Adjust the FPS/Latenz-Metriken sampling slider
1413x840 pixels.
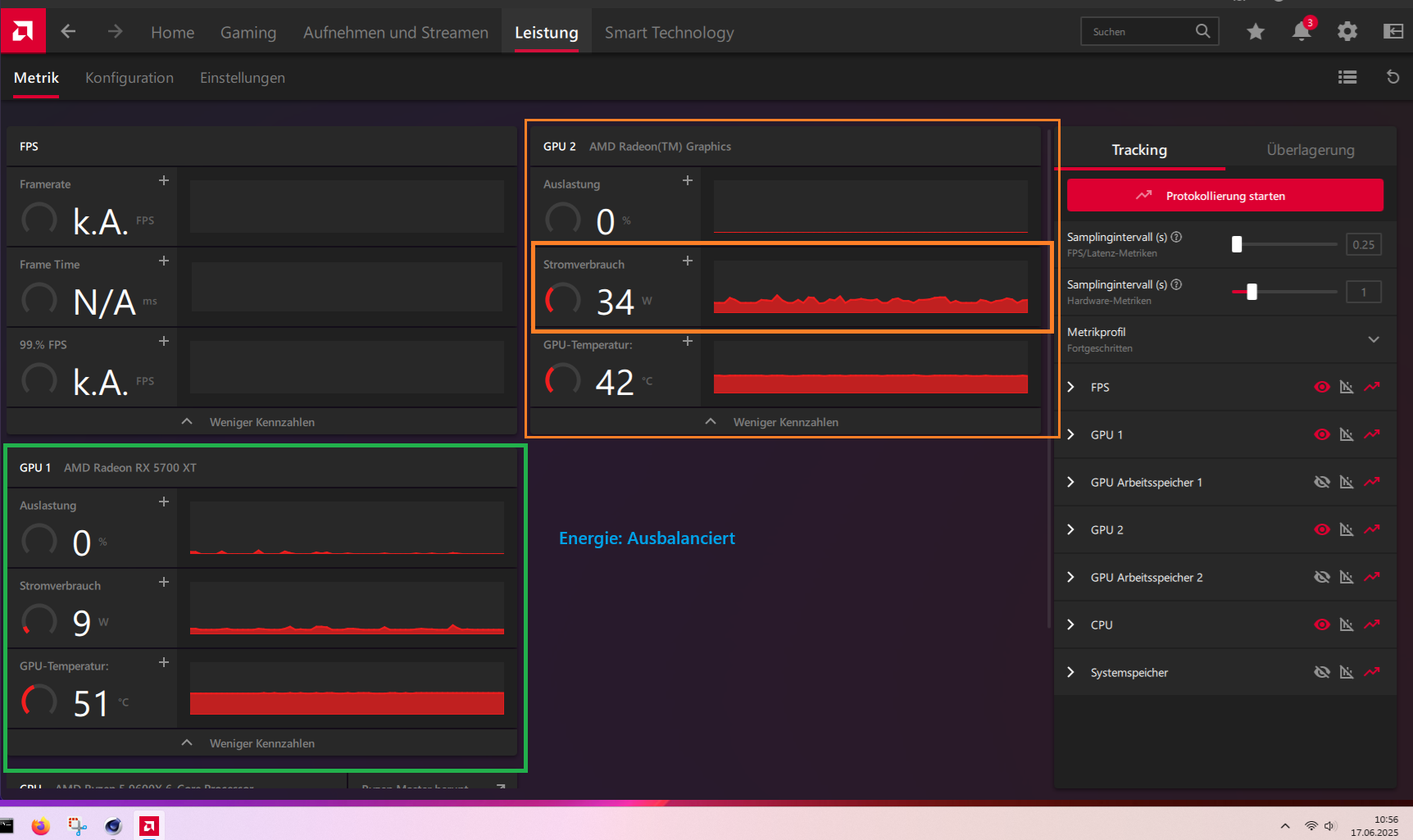point(1284,244)
